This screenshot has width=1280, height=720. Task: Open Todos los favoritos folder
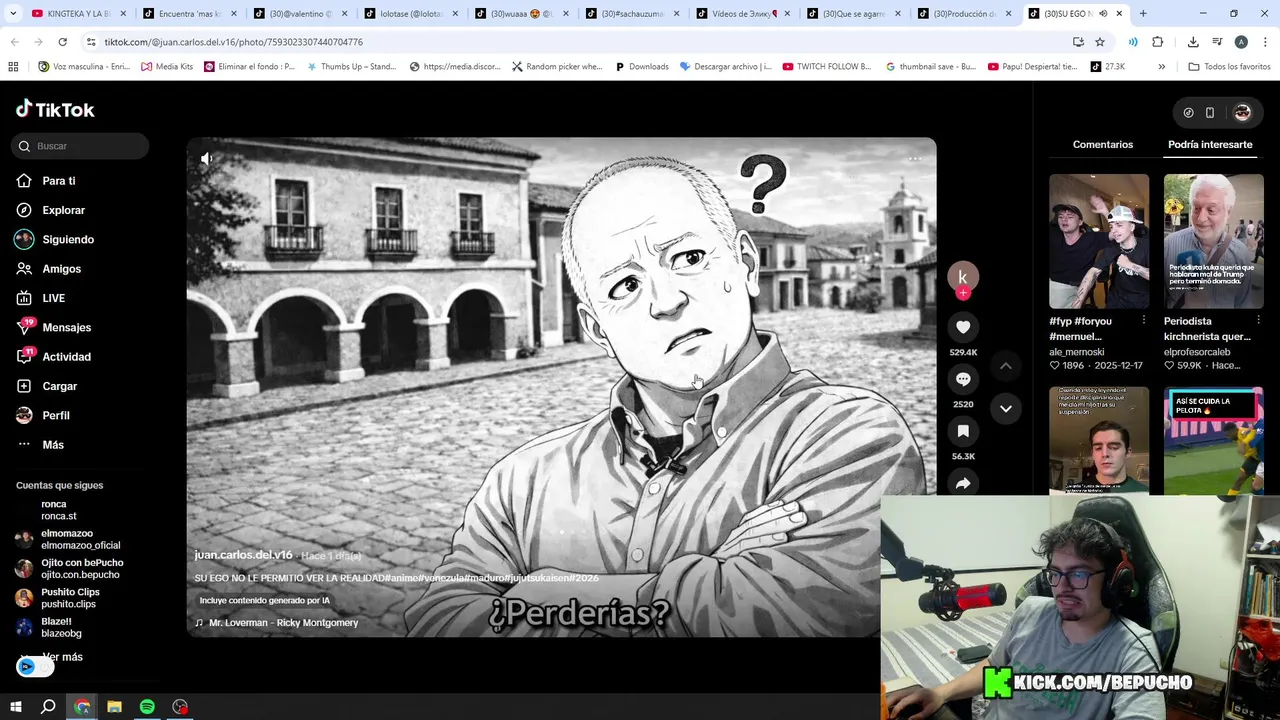[1229, 66]
